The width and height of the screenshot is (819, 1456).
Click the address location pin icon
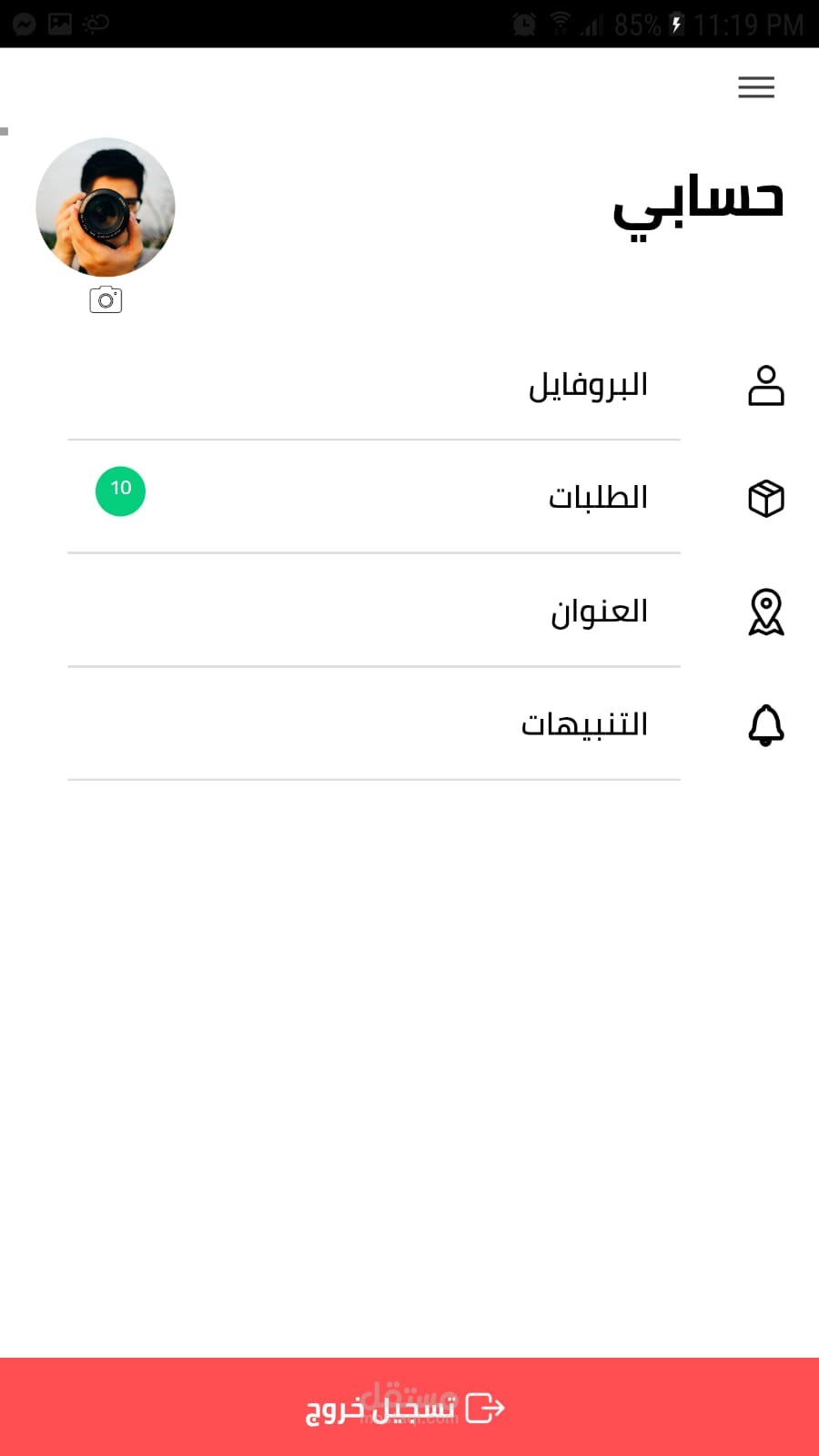pos(766,612)
